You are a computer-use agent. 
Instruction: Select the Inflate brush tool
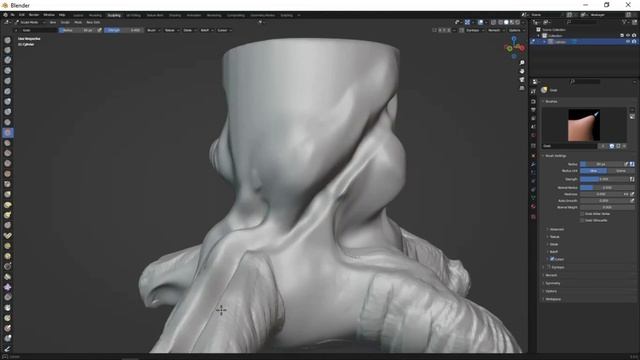(7, 102)
